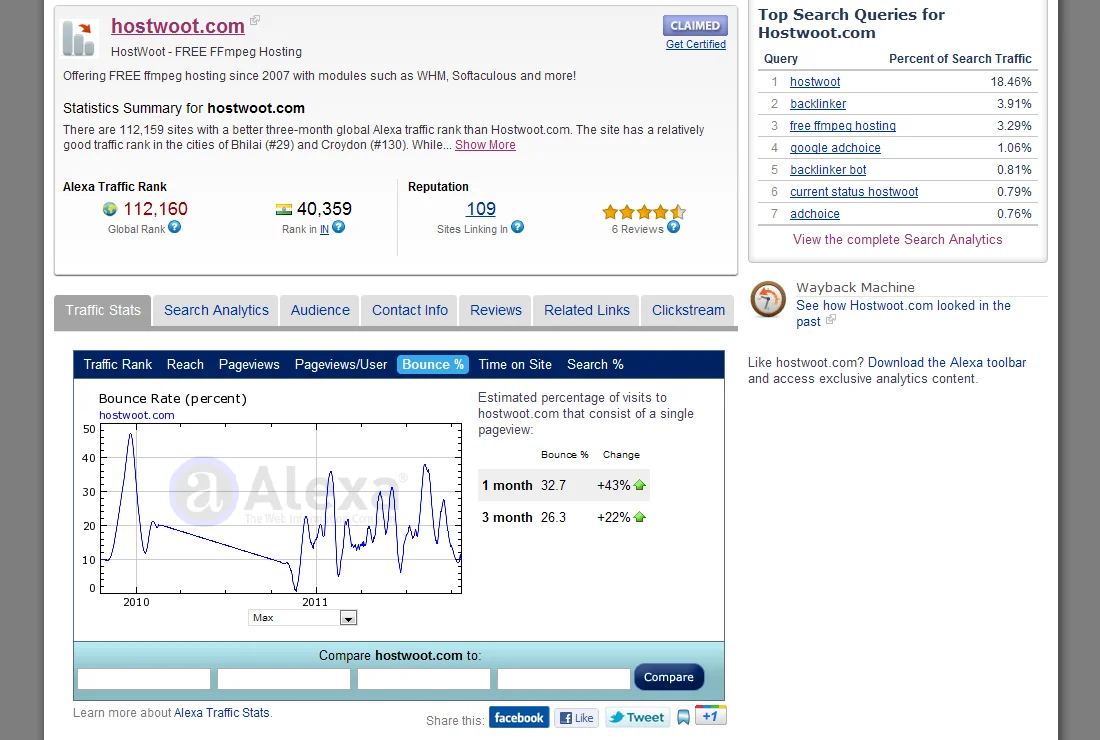Click the 18.46% search traffic value
Image resolution: width=1100 pixels, height=740 pixels.
(1011, 82)
